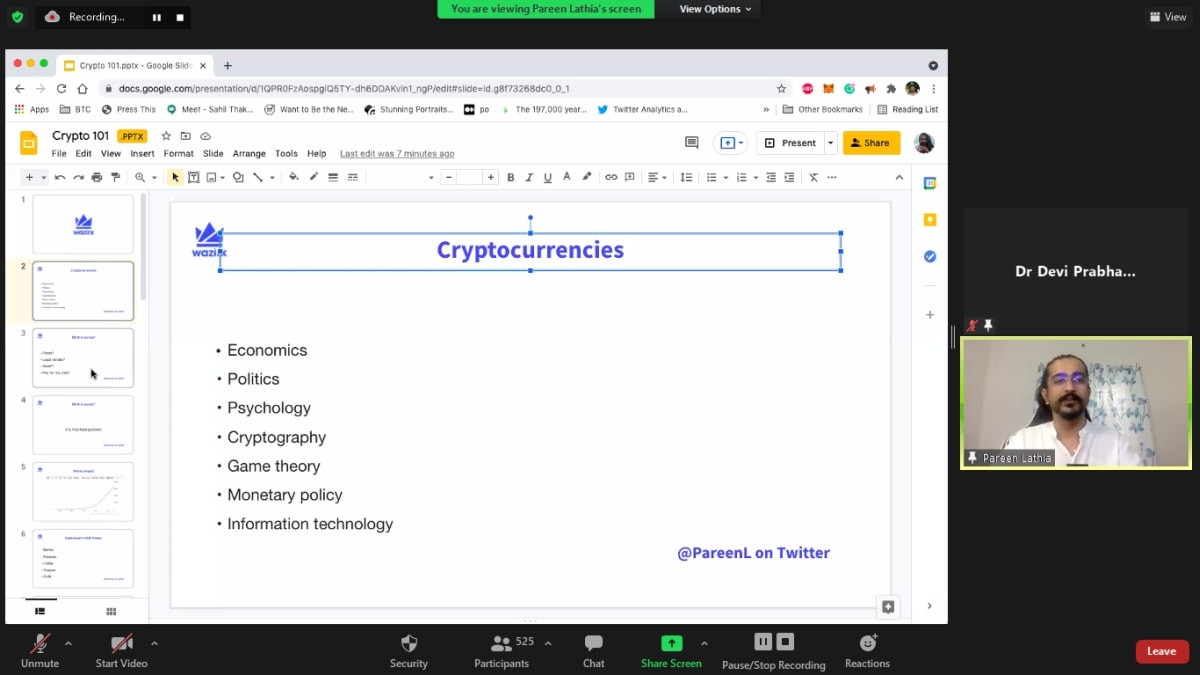This screenshot has height=675, width=1200.
Task: Open the Zoom Security shield icon
Action: (408, 644)
